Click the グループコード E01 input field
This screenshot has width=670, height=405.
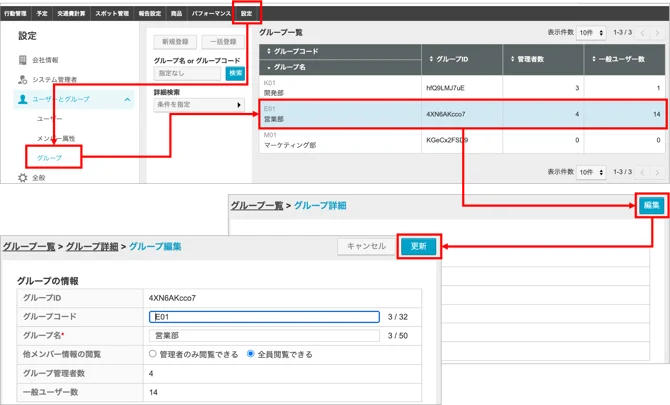point(264,317)
